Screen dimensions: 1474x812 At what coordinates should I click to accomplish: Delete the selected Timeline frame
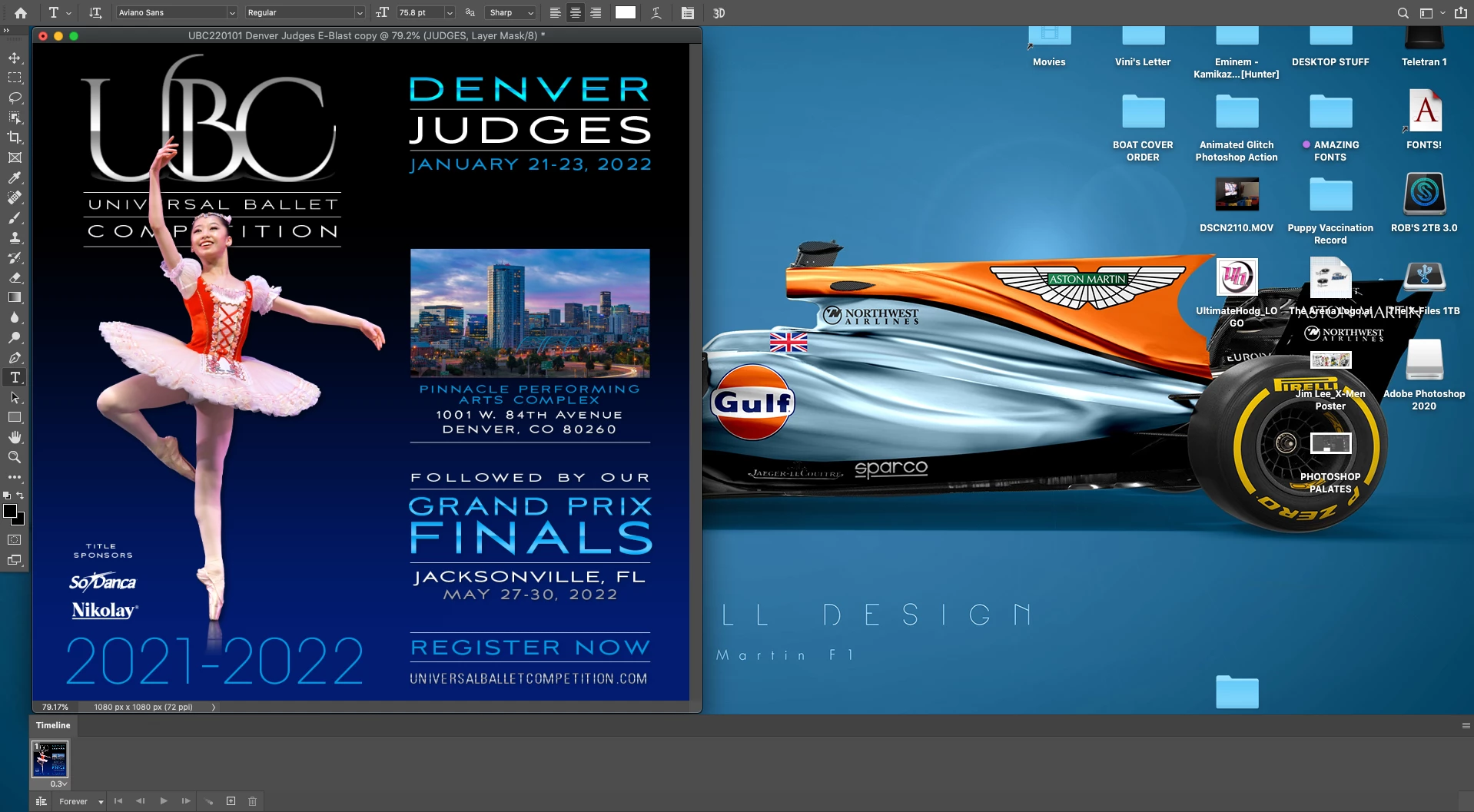pos(253,801)
